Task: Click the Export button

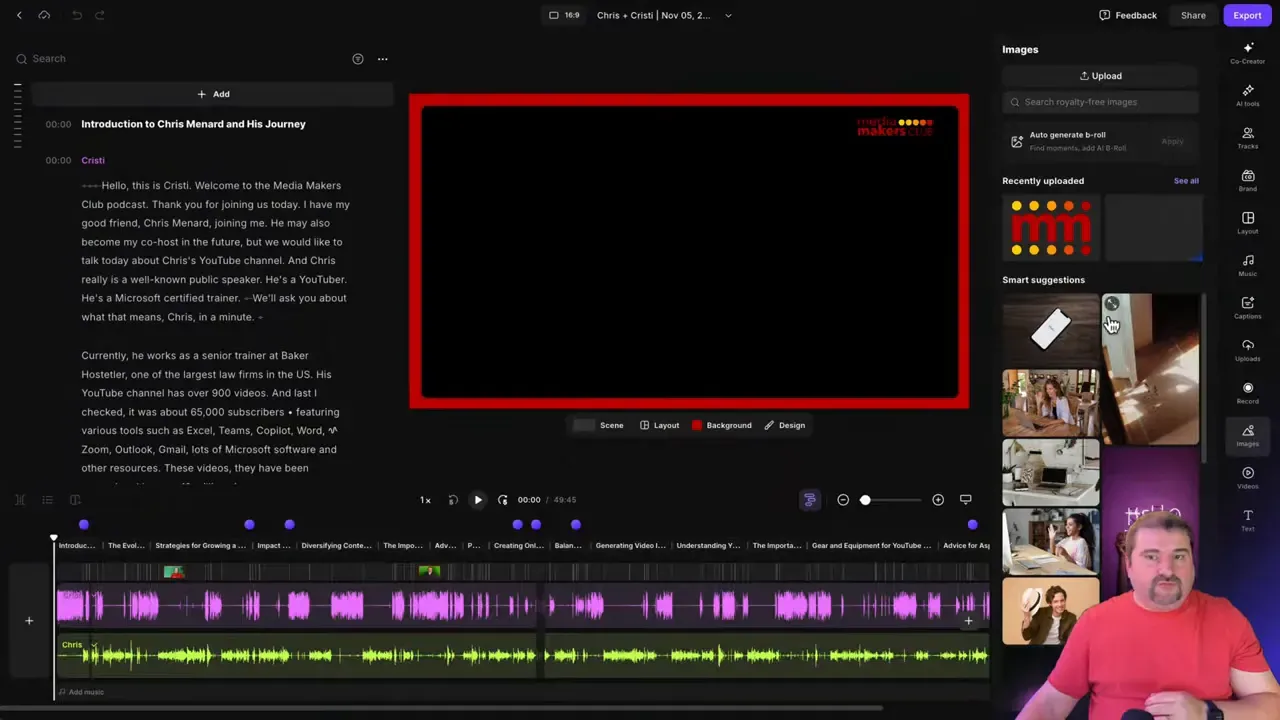Action: [1247, 15]
